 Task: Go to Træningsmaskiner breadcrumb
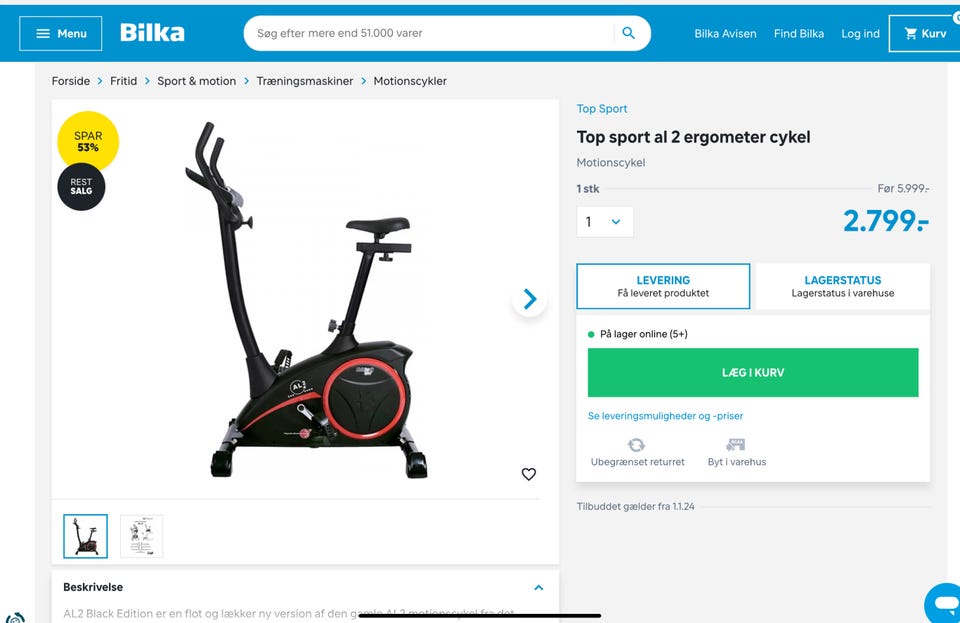[x=305, y=81]
